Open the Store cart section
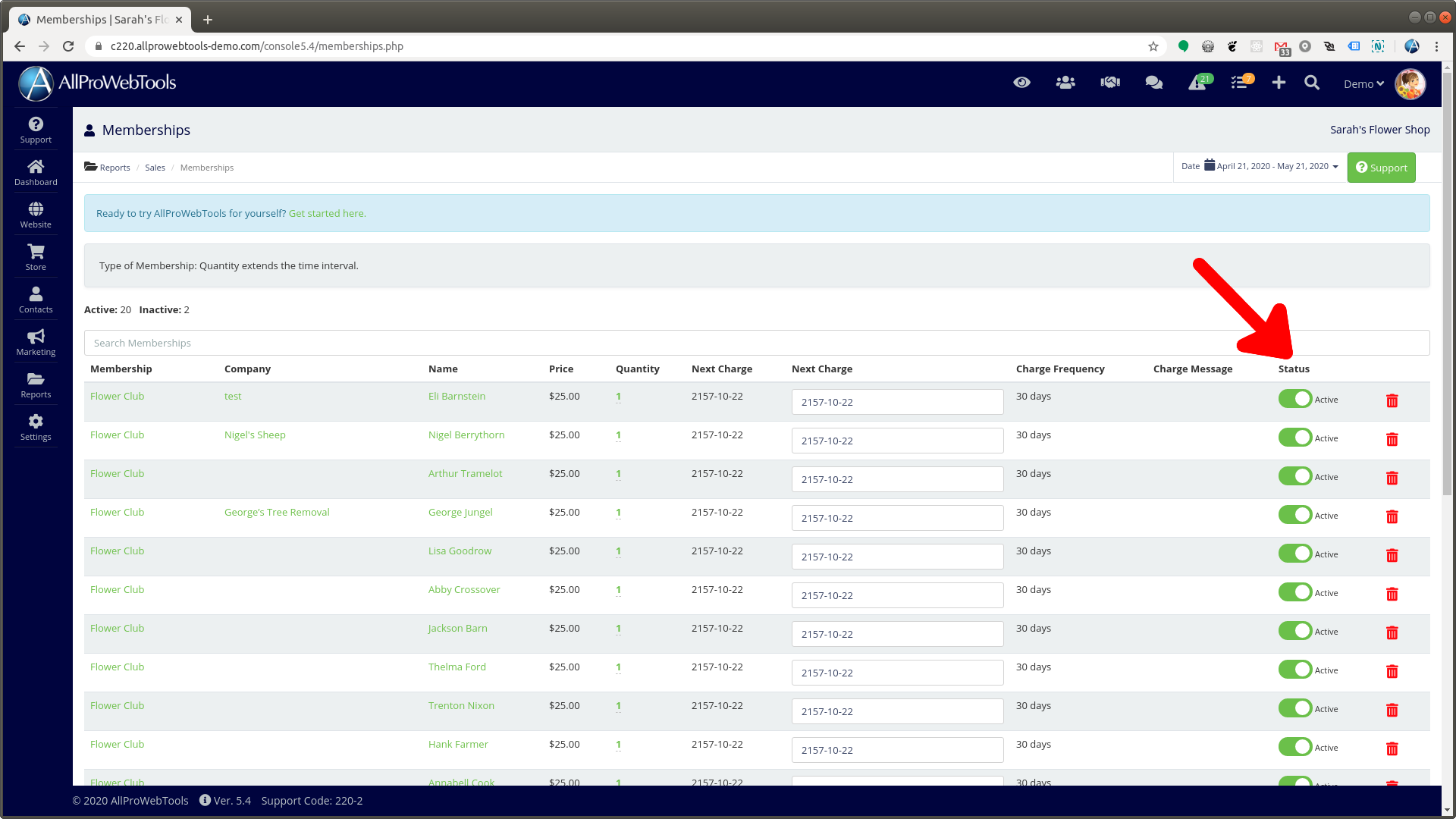This screenshot has width=1456, height=819. tap(36, 257)
